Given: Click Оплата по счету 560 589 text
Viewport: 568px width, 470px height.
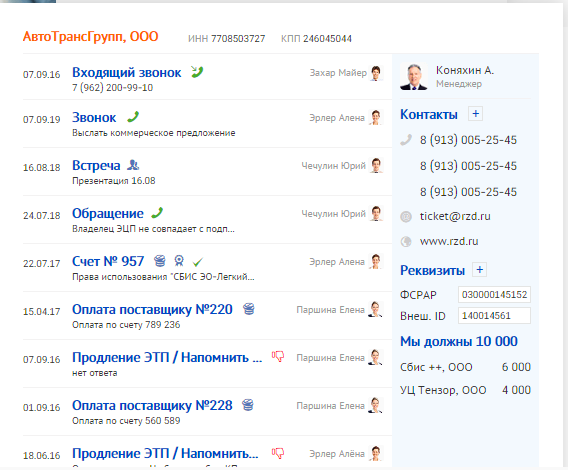Looking at the screenshot, I should 126,421.
